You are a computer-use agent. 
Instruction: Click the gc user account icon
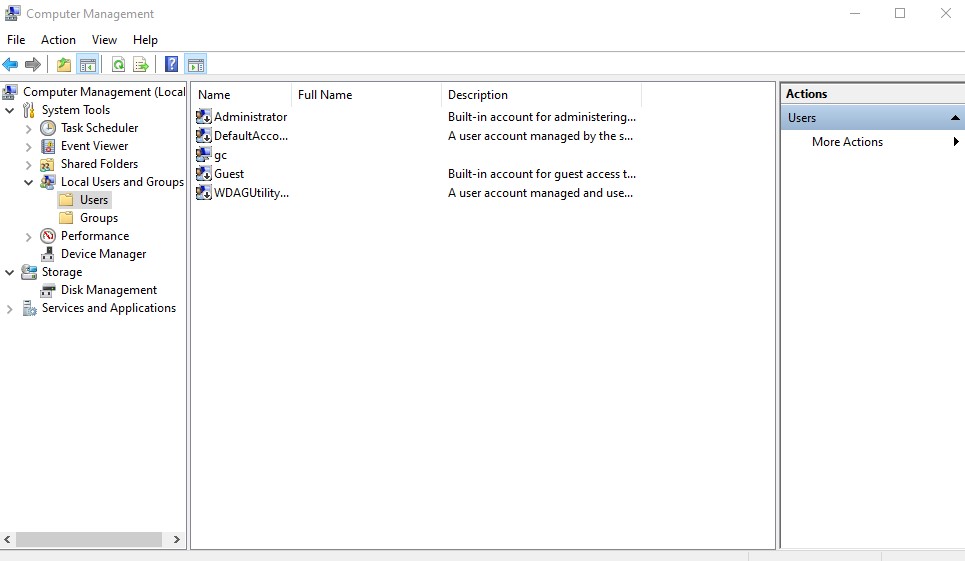(x=203, y=155)
